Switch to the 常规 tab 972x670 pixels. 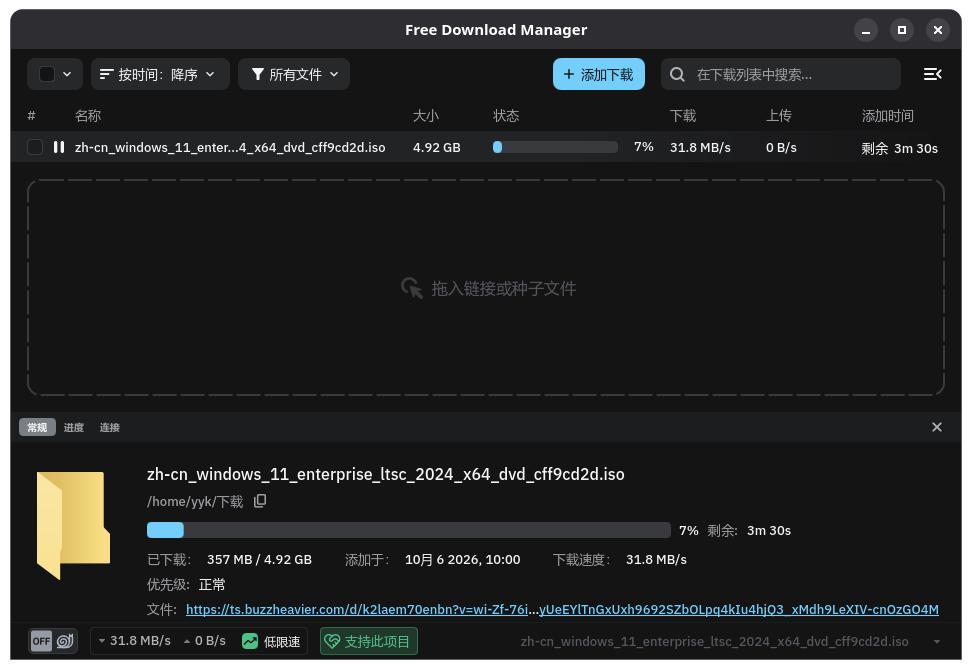pyautogui.click(x=37, y=427)
